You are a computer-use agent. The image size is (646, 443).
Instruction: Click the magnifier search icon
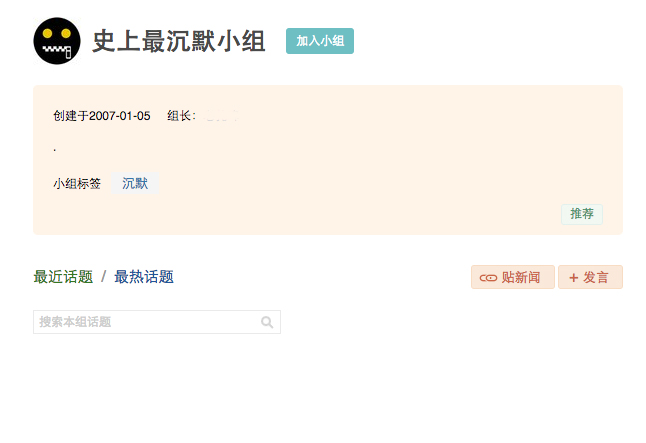point(267,322)
